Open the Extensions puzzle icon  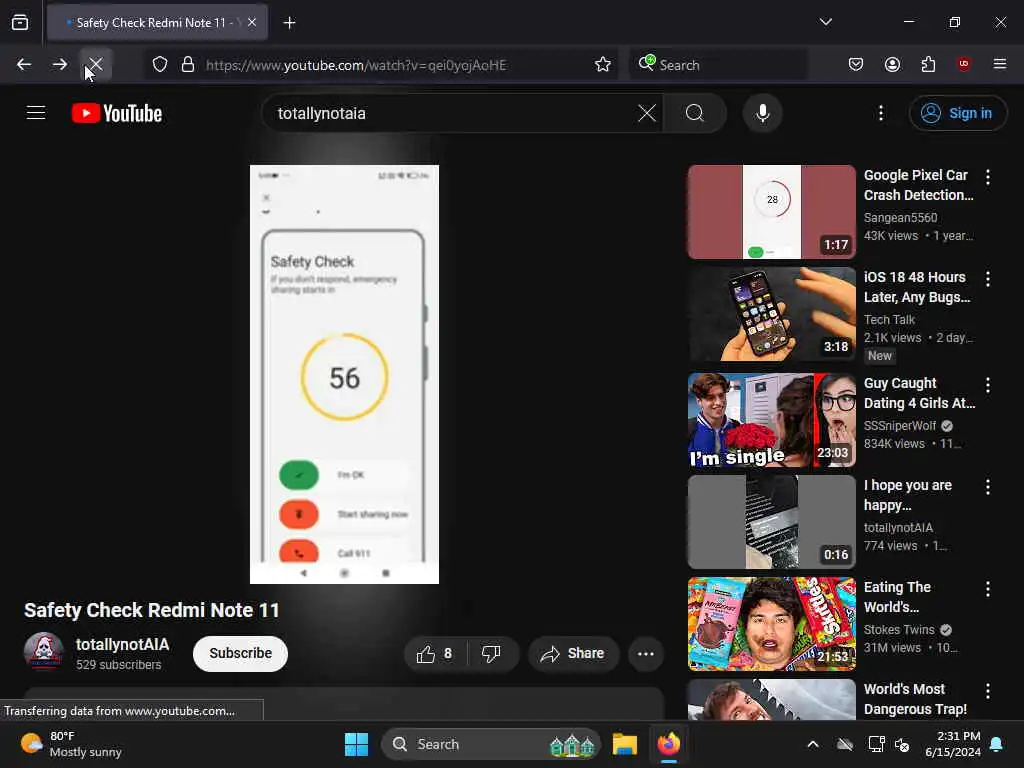coord(928,64)
